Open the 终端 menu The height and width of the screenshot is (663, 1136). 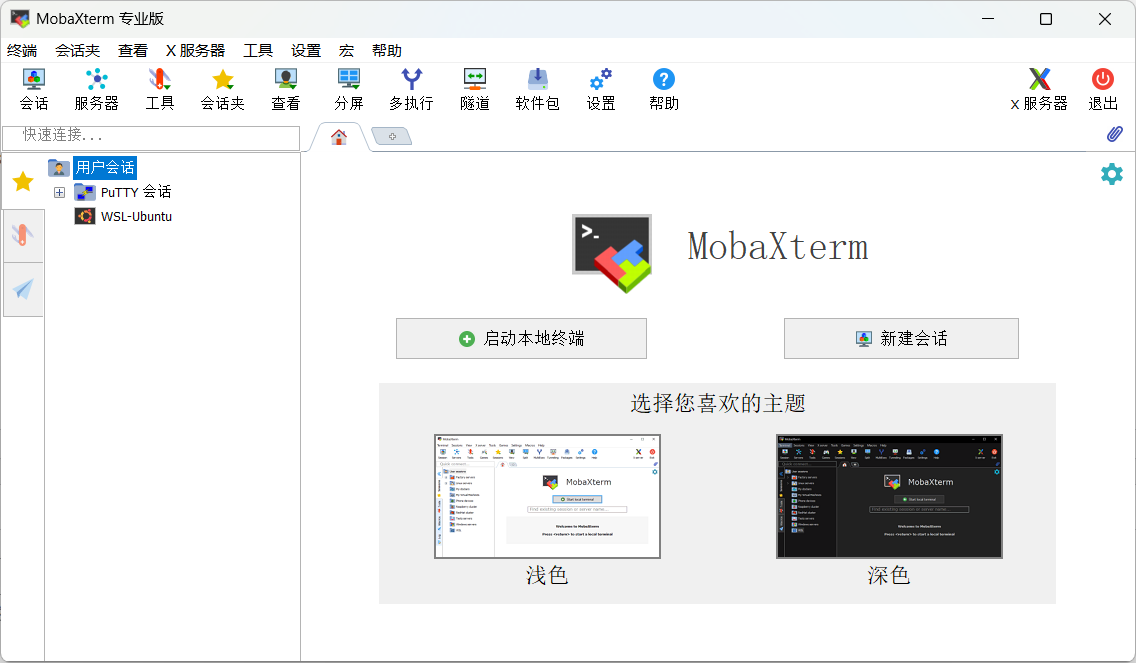coord(22,50)
